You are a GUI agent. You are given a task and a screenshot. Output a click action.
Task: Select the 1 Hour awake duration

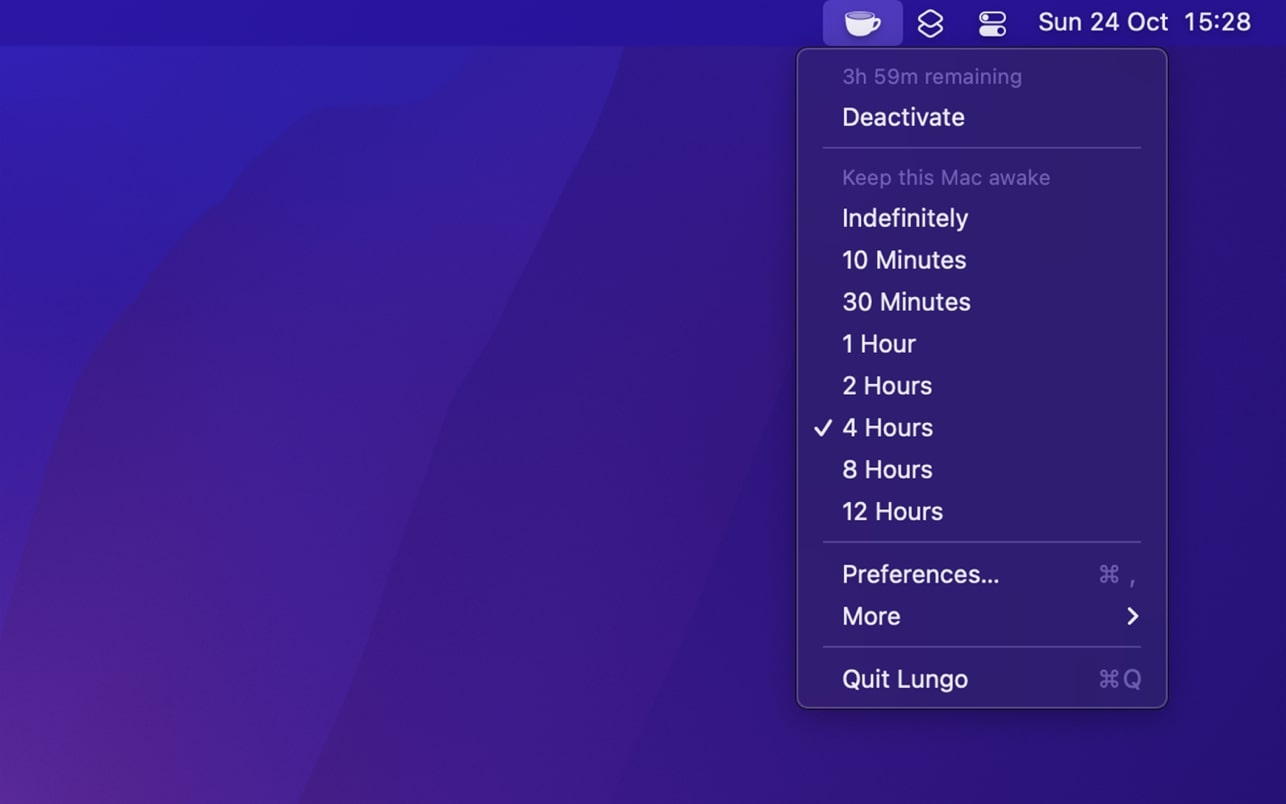878,343
